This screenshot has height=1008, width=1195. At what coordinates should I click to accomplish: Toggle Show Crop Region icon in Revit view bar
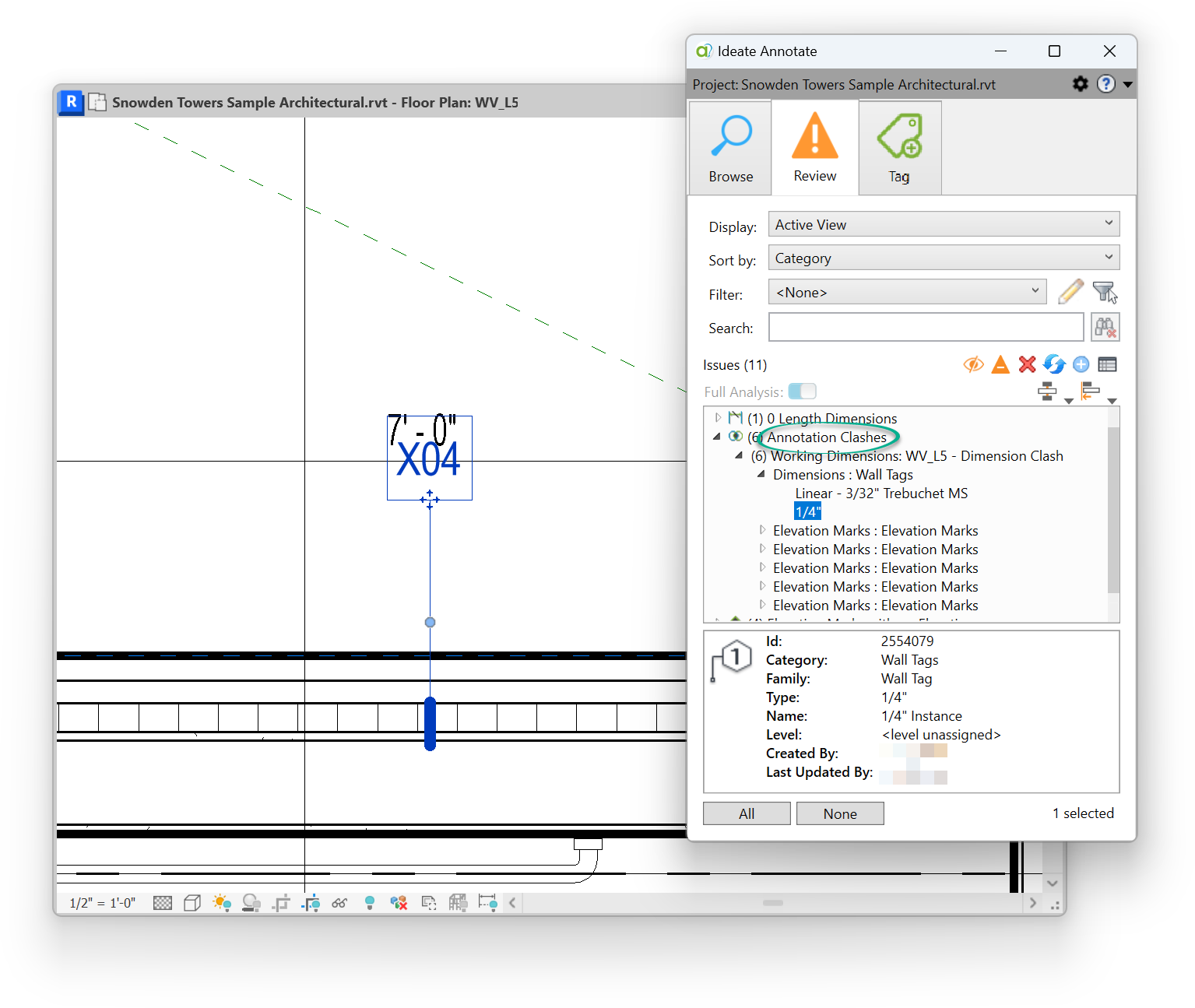pos(311,903)
